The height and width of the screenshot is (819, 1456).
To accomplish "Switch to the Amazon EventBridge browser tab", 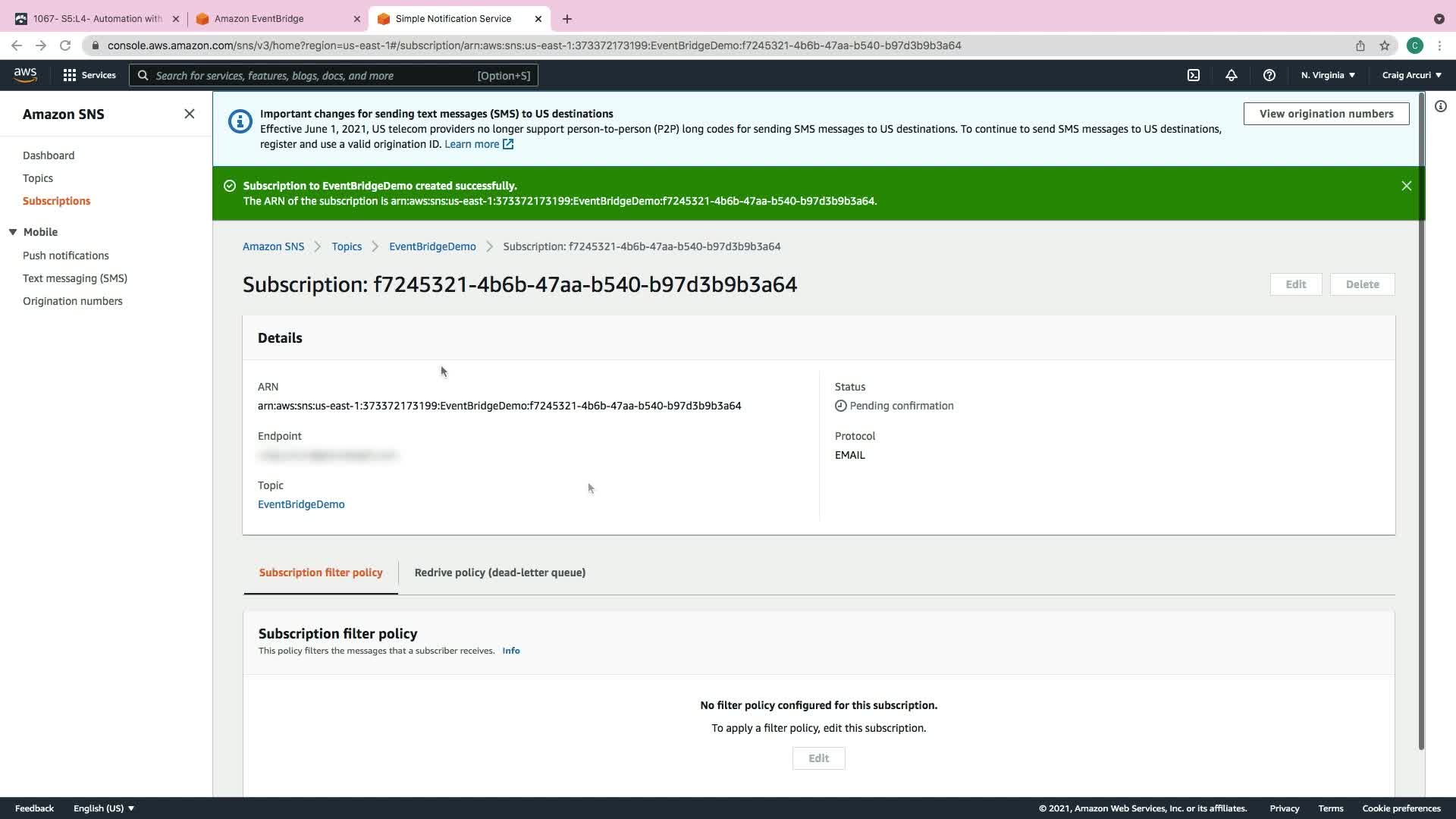I will pos(259,18).
